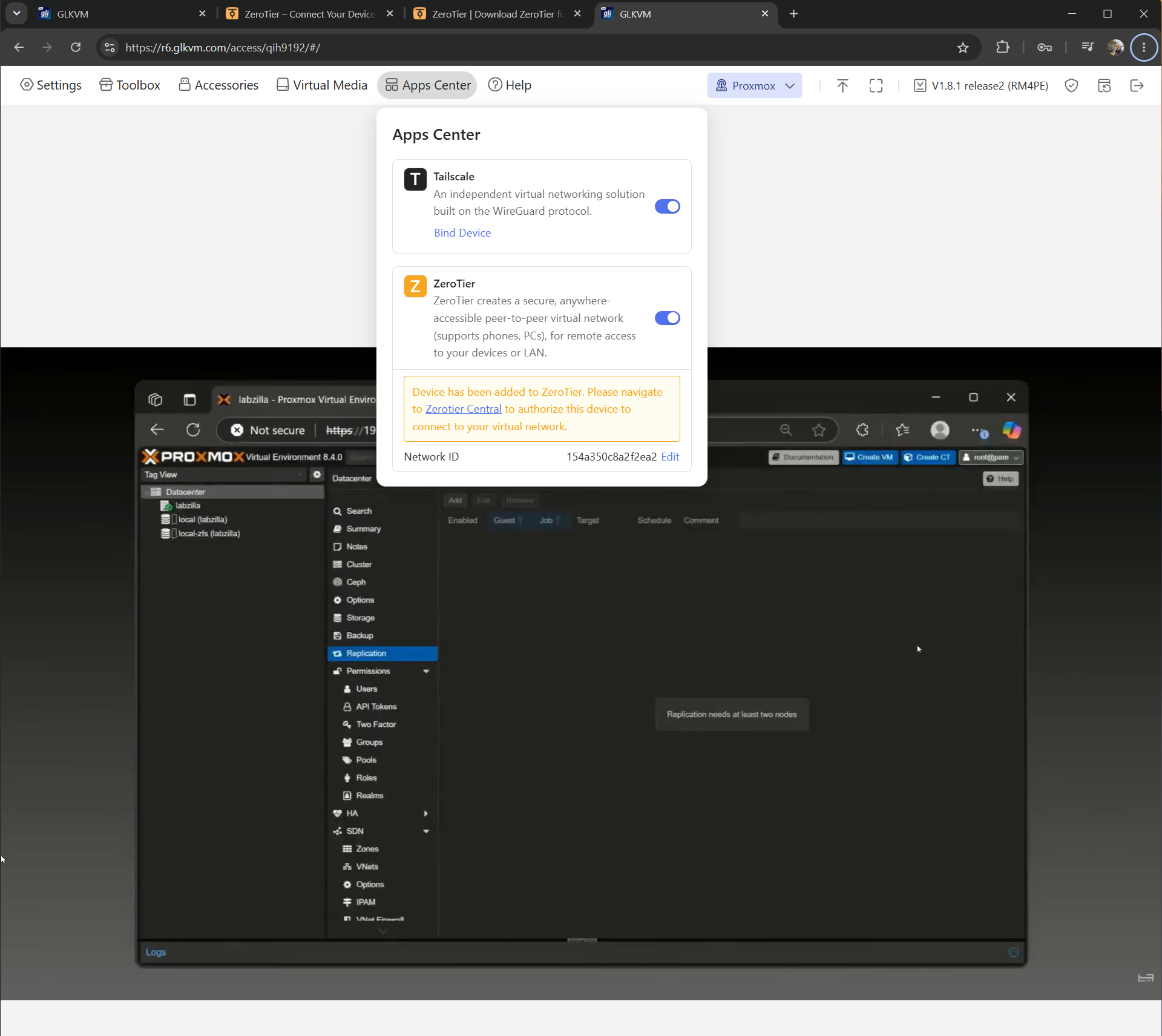
Task: Open the media control icon in Chrome
Action: coord(1088,47)
